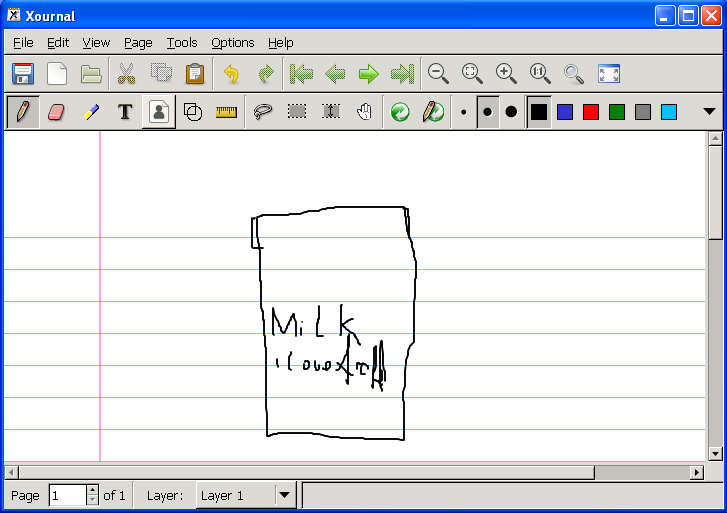Viewport: 727px width, 513px height.
Task: Decrease page number with spinner down
Action: [92, 501]
